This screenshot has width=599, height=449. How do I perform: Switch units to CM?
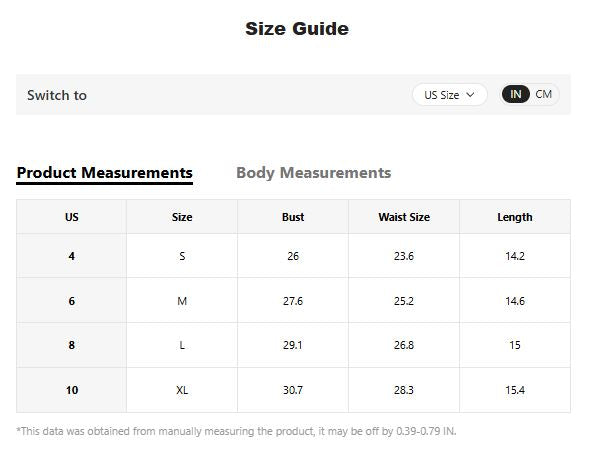tap(544, 94)
